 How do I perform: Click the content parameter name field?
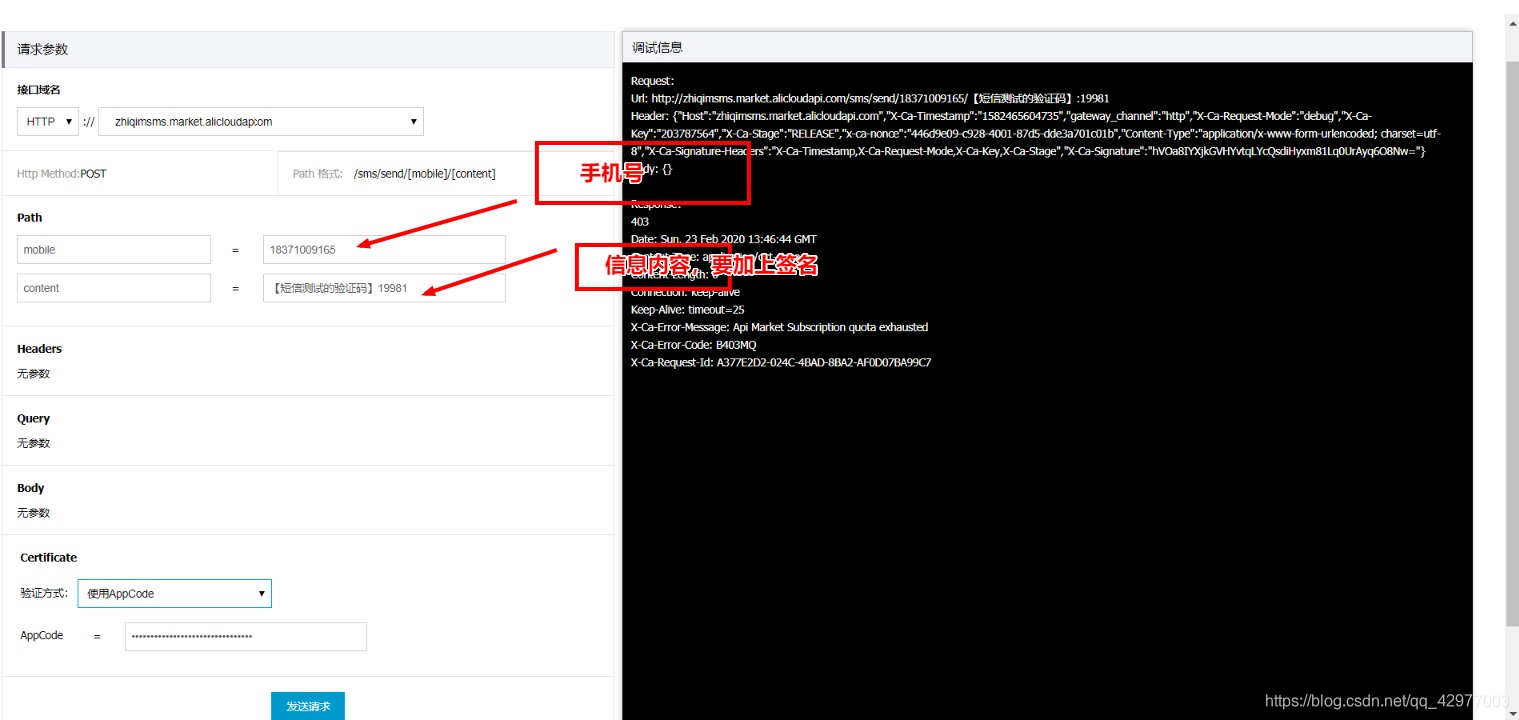tap(114, 288)
